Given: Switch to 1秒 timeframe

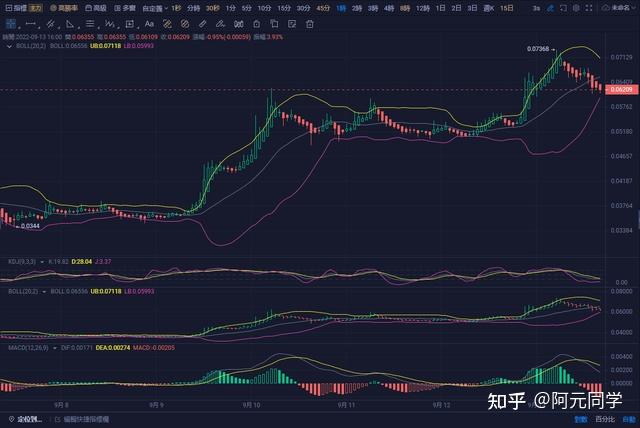Looking at the screenshot, I should coord(176,8).
